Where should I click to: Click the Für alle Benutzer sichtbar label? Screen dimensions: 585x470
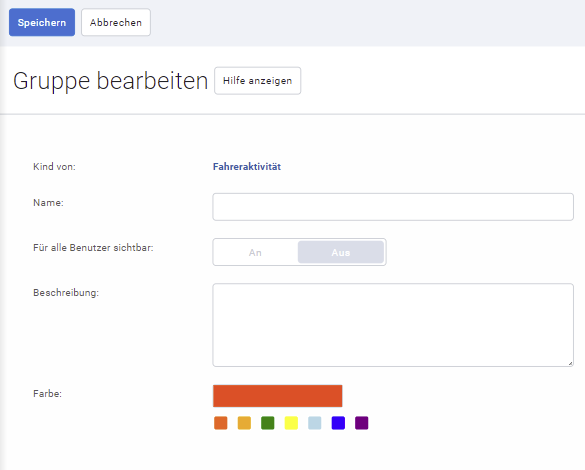tap(93, 248)
